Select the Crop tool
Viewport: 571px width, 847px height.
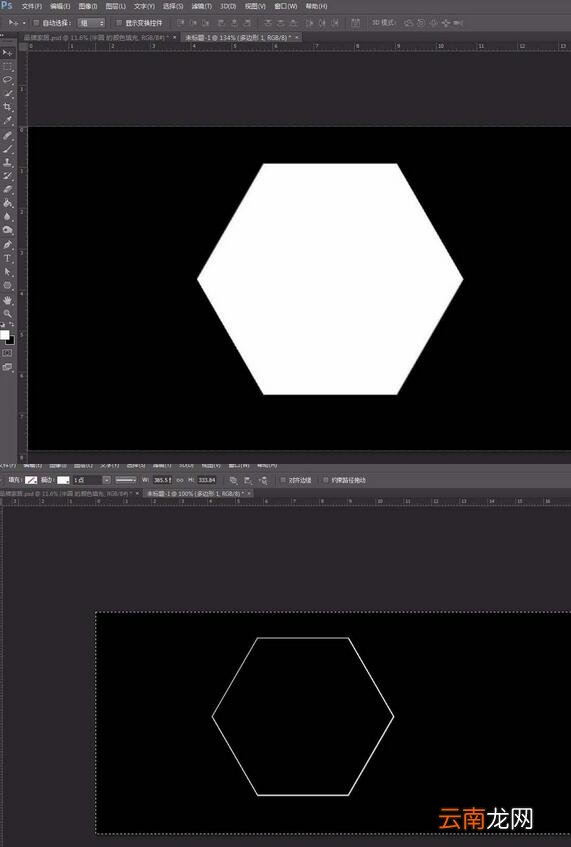coord(7,107)
